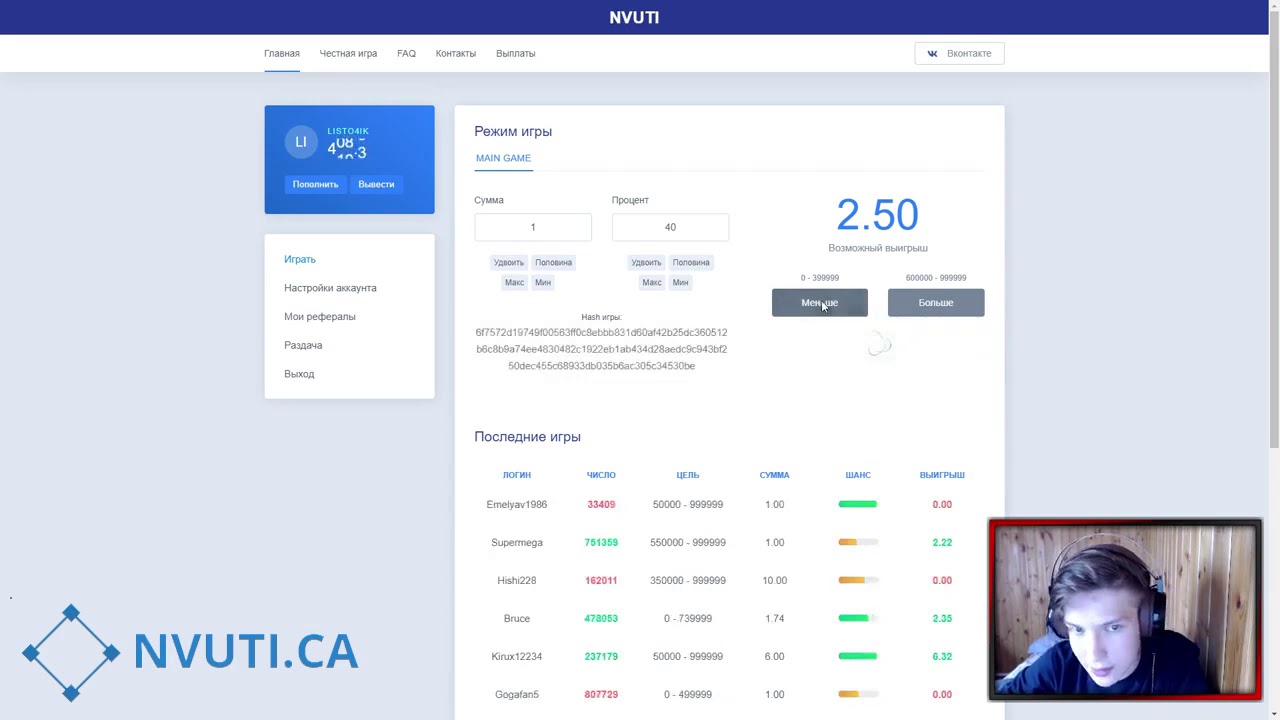The height and width of the screenshot is (720, 1280).
Task: Click the Вконтакте login button
Action: pos(959,54)
